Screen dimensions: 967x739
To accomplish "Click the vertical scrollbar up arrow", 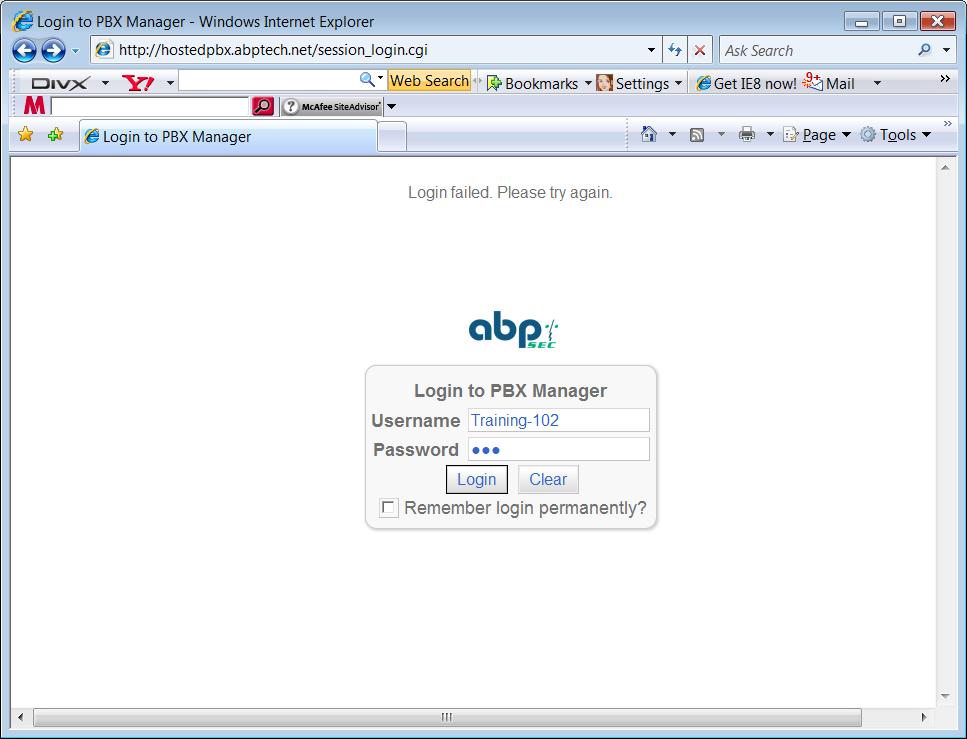I will 945,168.
